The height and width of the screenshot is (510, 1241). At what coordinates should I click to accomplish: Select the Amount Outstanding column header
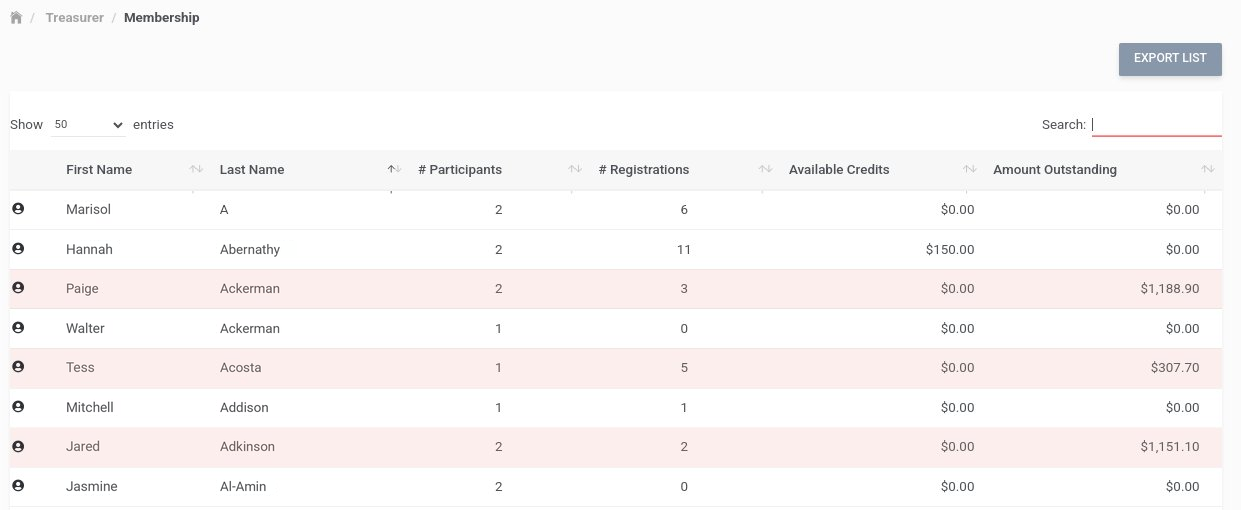tap(1055, 170)
